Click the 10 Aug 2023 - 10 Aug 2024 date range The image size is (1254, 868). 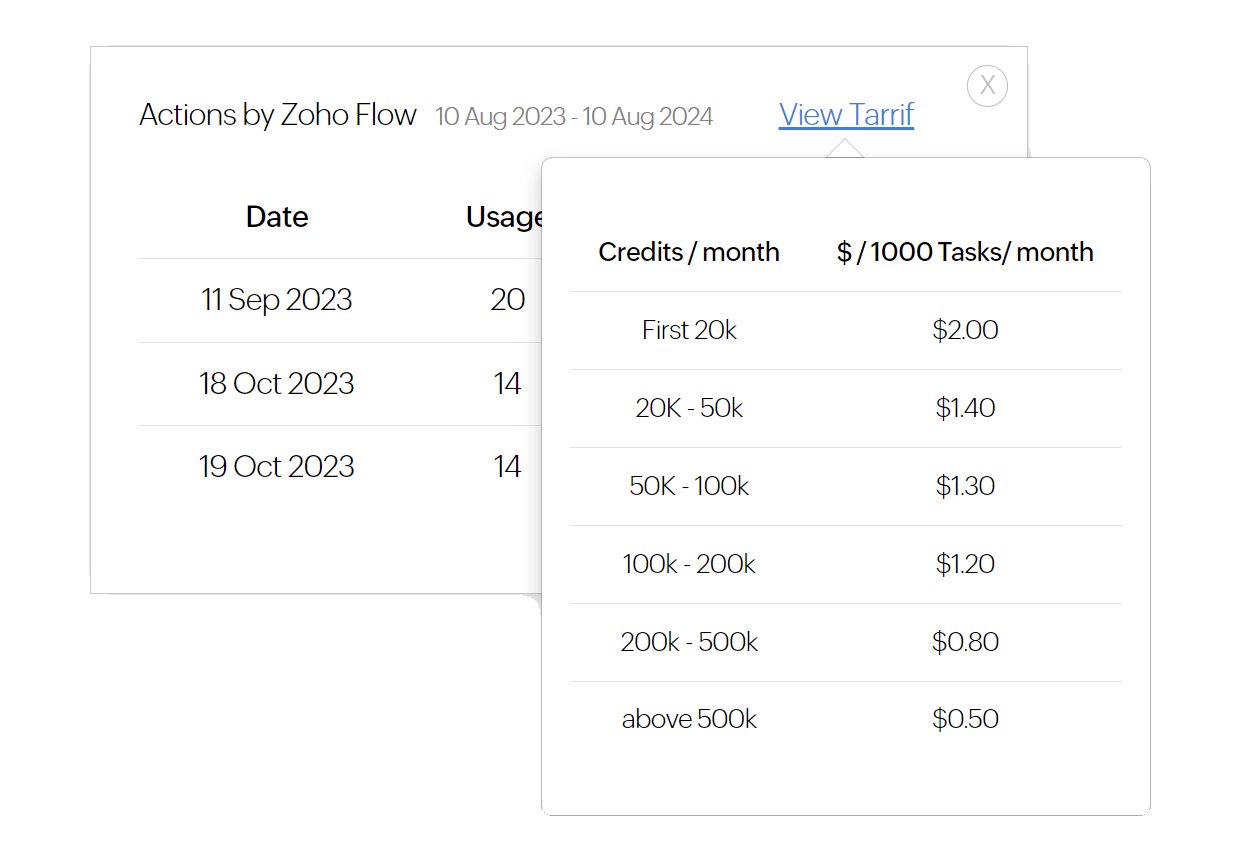click(574, 117)
